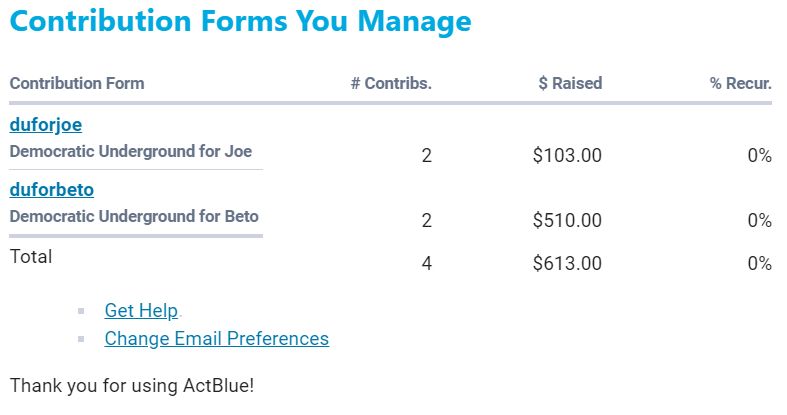This screenshot has height=415, width=787.
Task: Click the $510.00 raised amount
Action: point(567,220)
